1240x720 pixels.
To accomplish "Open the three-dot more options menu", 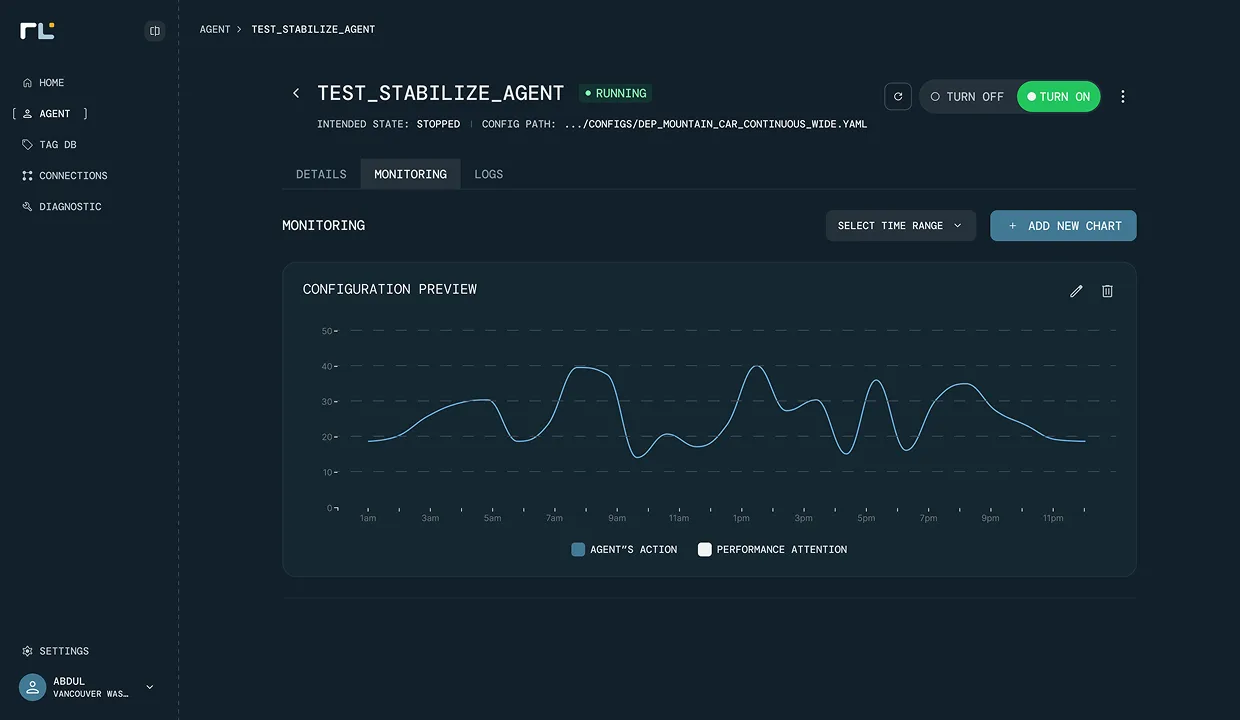I will 1123,96.
